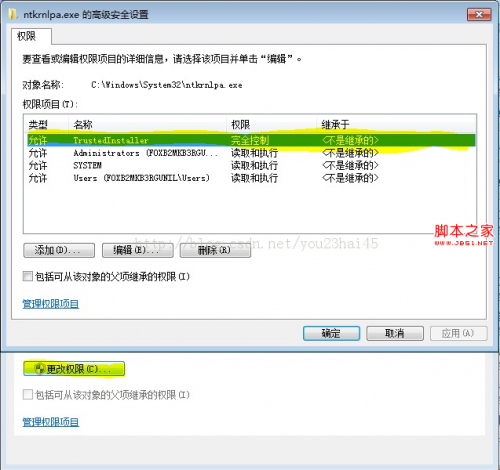Click the 更改权限(C)... button in the back window
Screen dimensions: 500x470
(x=74, y=369)
